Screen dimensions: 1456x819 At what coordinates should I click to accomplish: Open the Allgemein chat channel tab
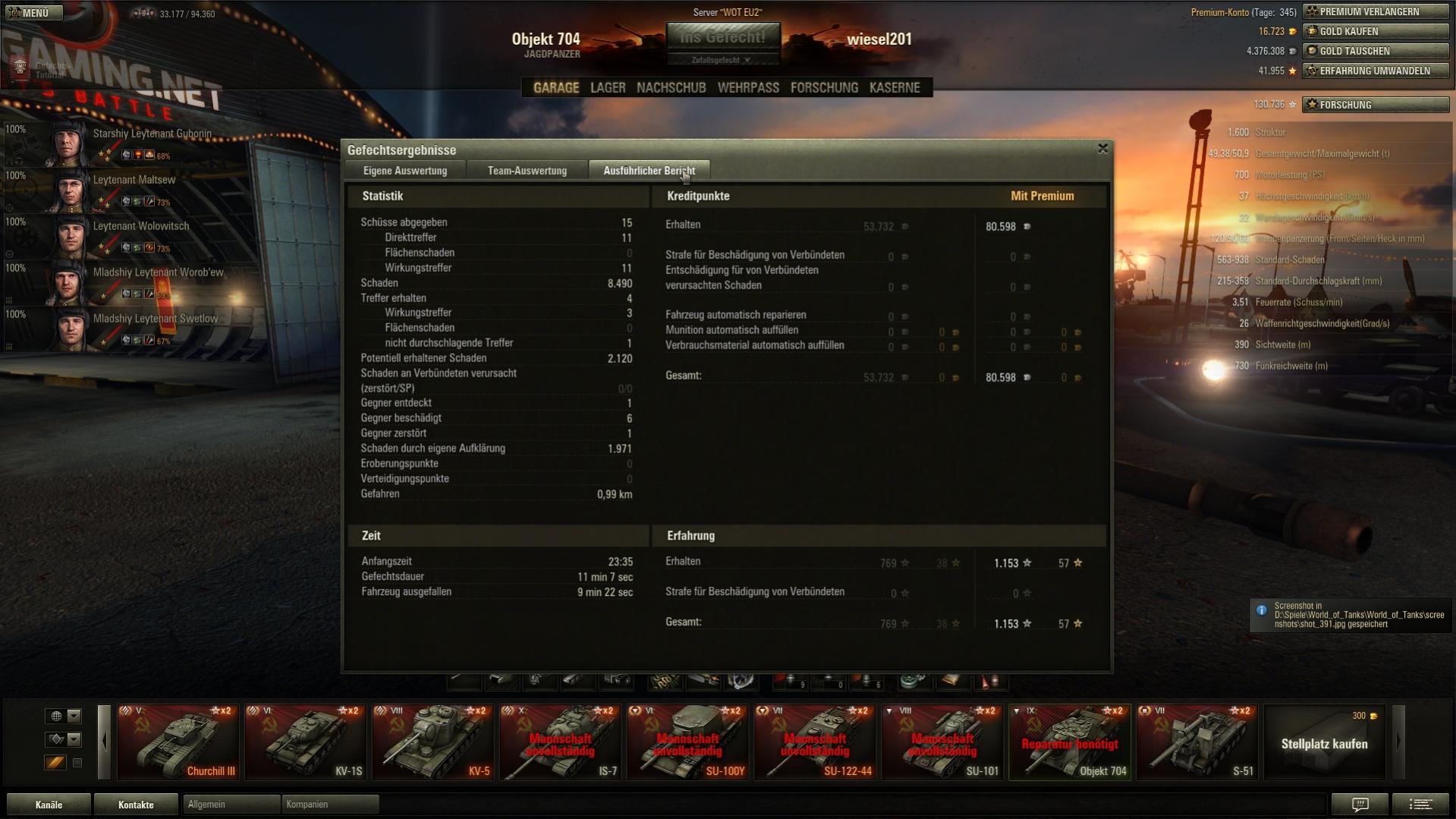231,805
